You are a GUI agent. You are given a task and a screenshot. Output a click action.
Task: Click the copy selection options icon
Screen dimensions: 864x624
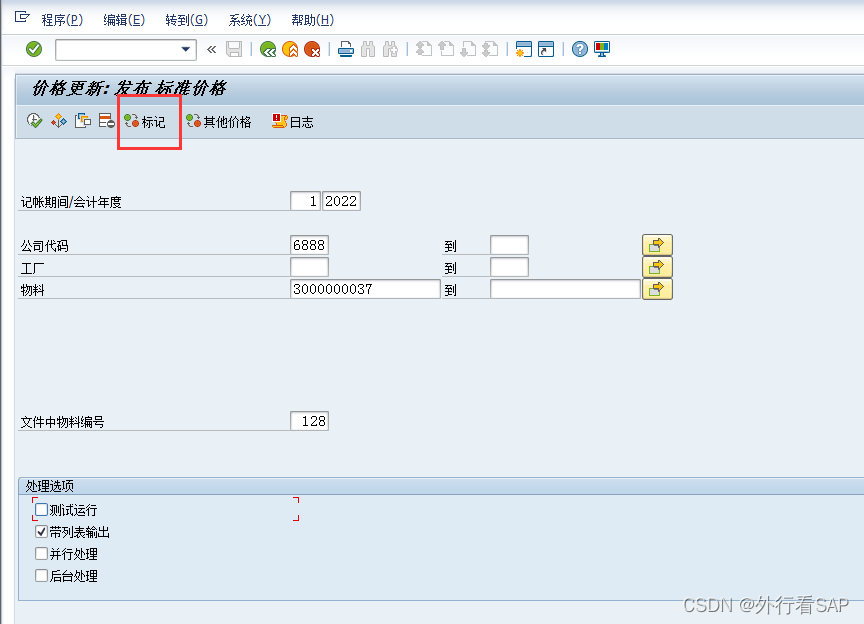(x=83, y=121)
